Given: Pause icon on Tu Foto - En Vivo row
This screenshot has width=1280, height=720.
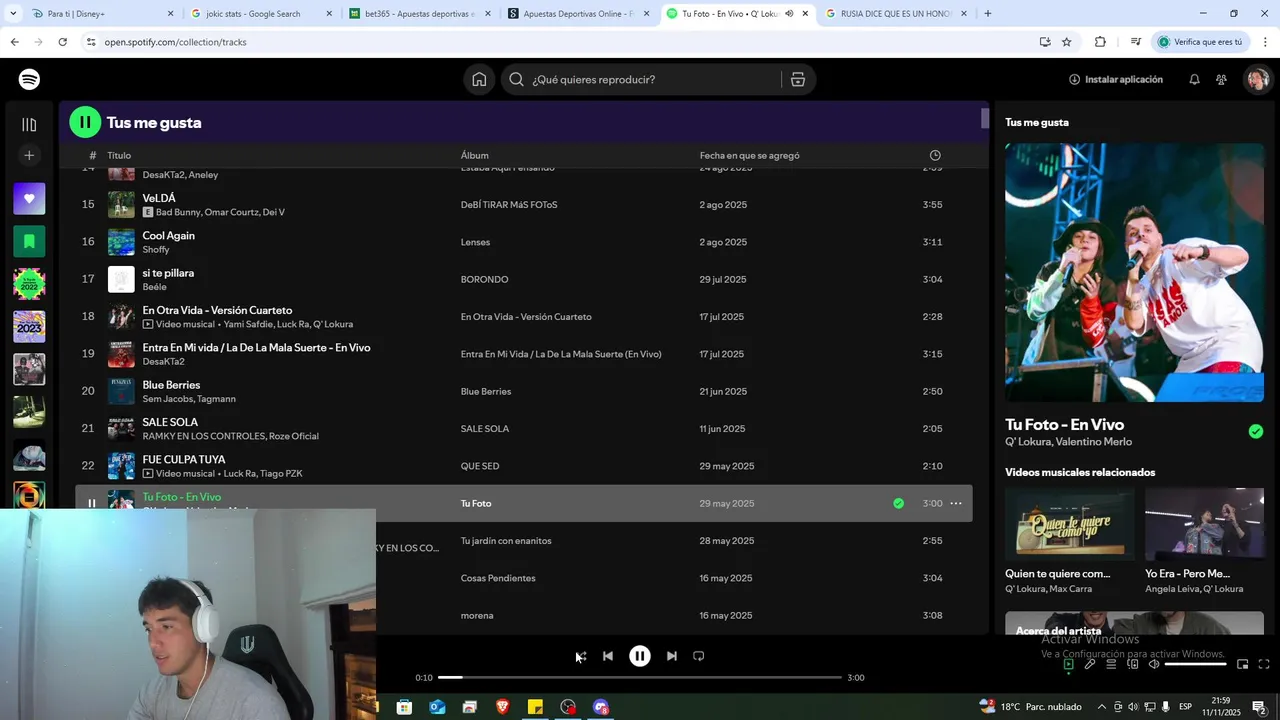Looking at the screenshot, I should point(91,503).
